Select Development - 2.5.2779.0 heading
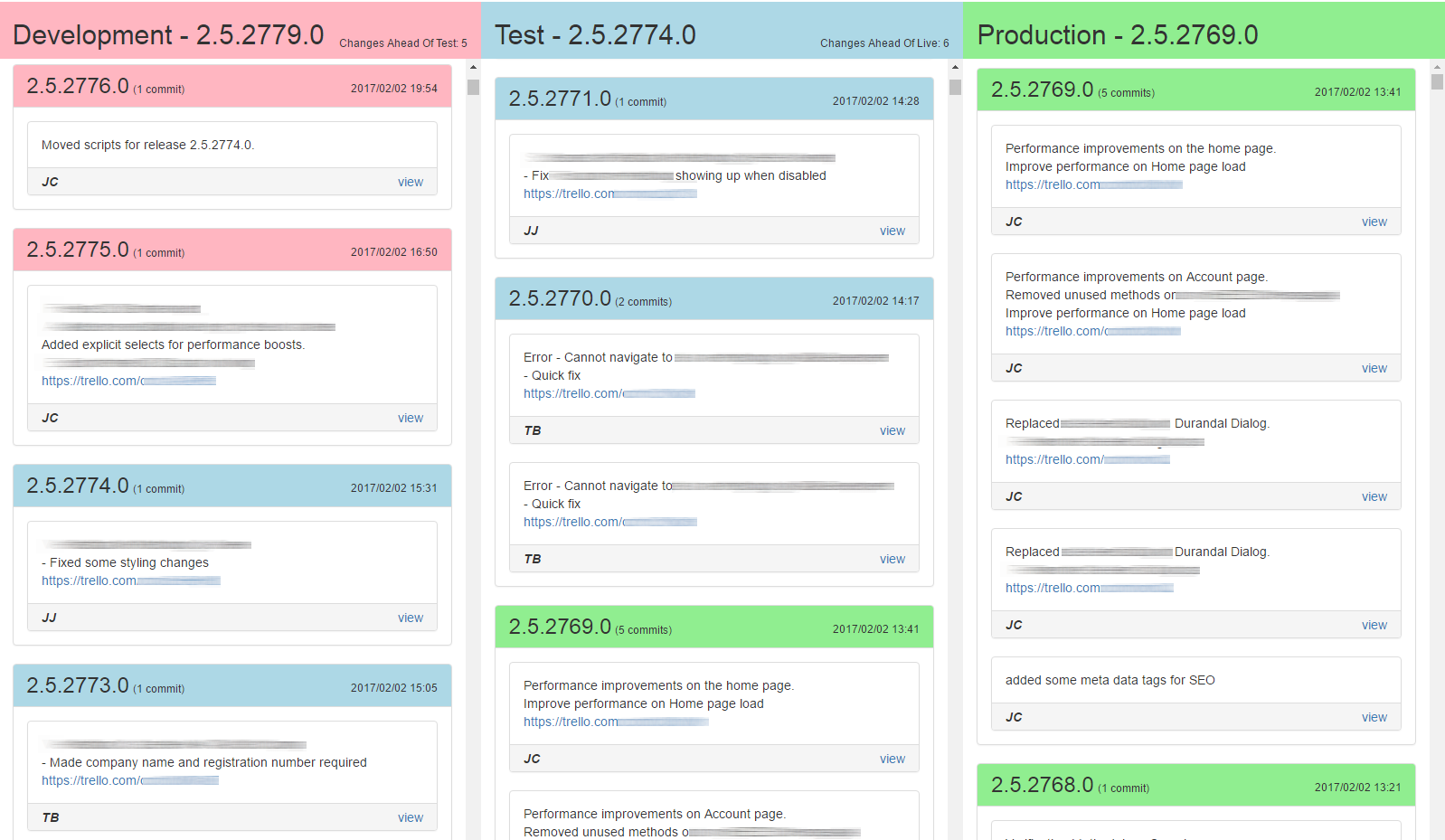This screenshot has width=1445, height=840. [x=168, y=34]
